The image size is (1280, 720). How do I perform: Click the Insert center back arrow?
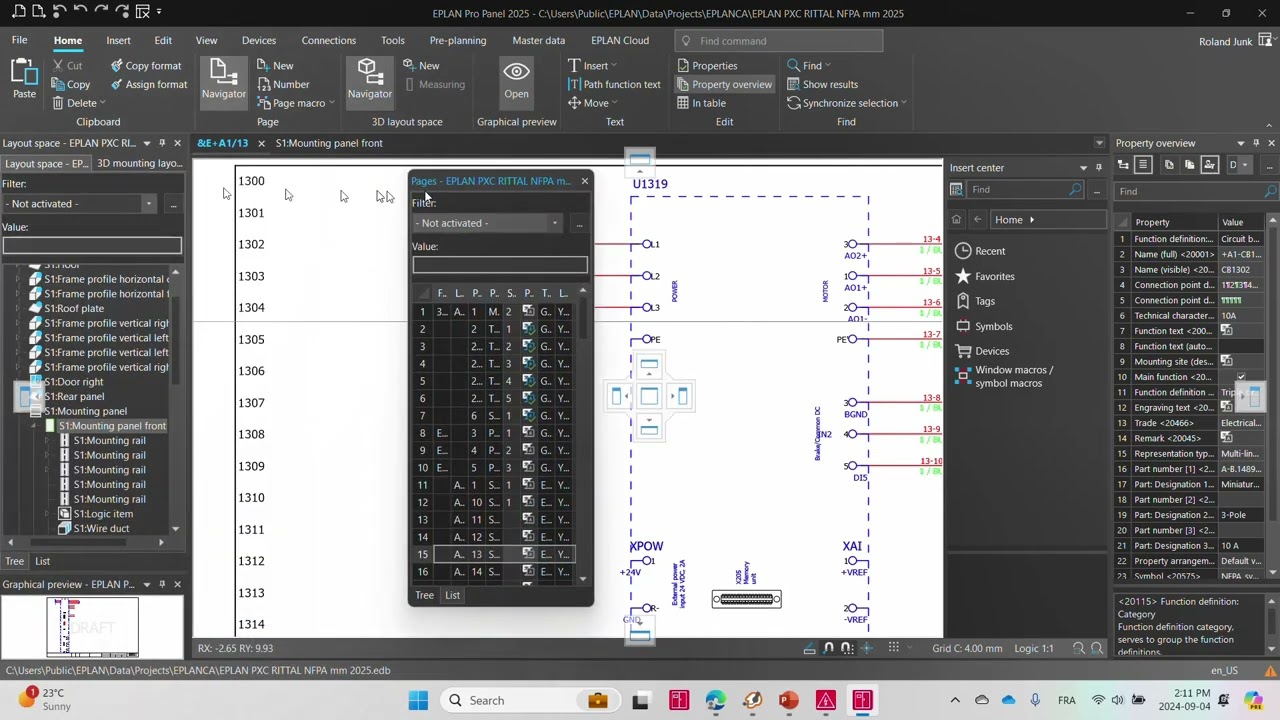pos(978,220)
